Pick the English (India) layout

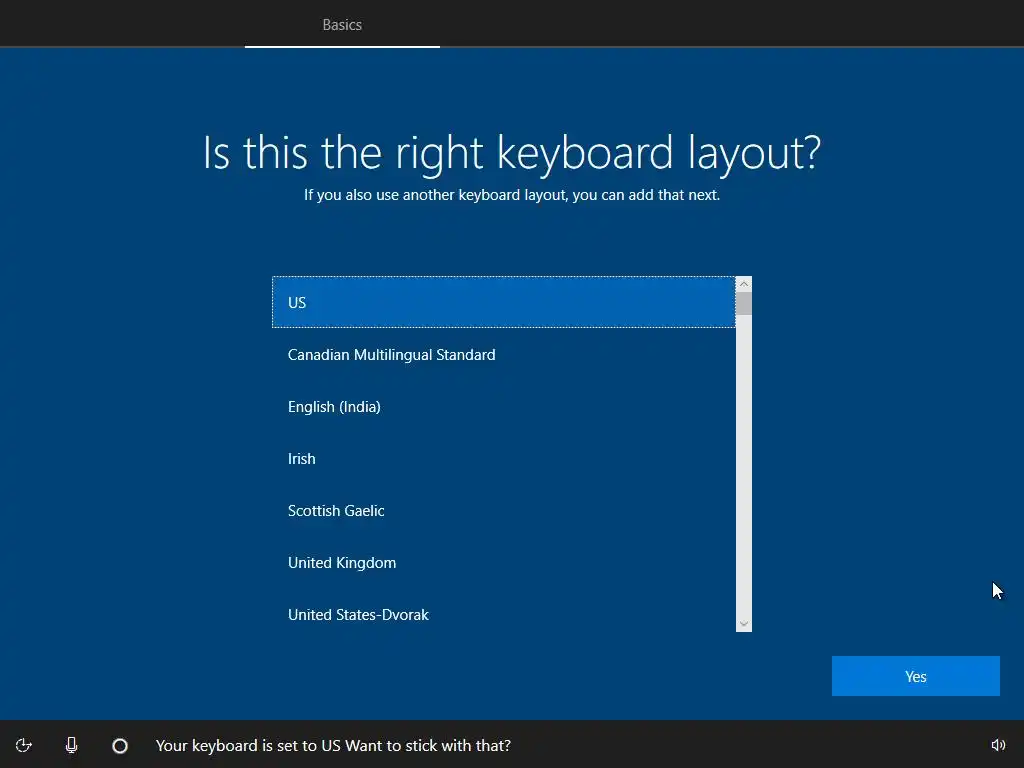(504, 407)
